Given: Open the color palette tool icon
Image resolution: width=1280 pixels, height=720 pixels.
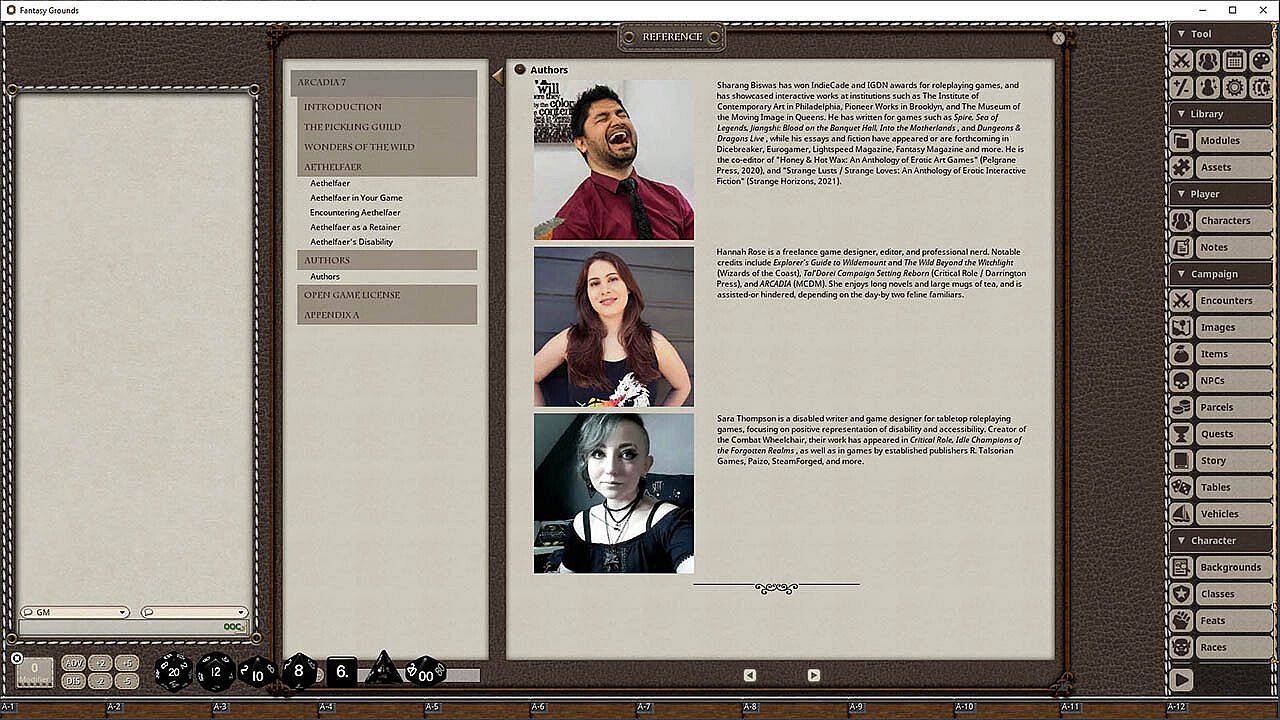Looking at the screenshot, I should pyautogui.click(x=1261, y=60).
